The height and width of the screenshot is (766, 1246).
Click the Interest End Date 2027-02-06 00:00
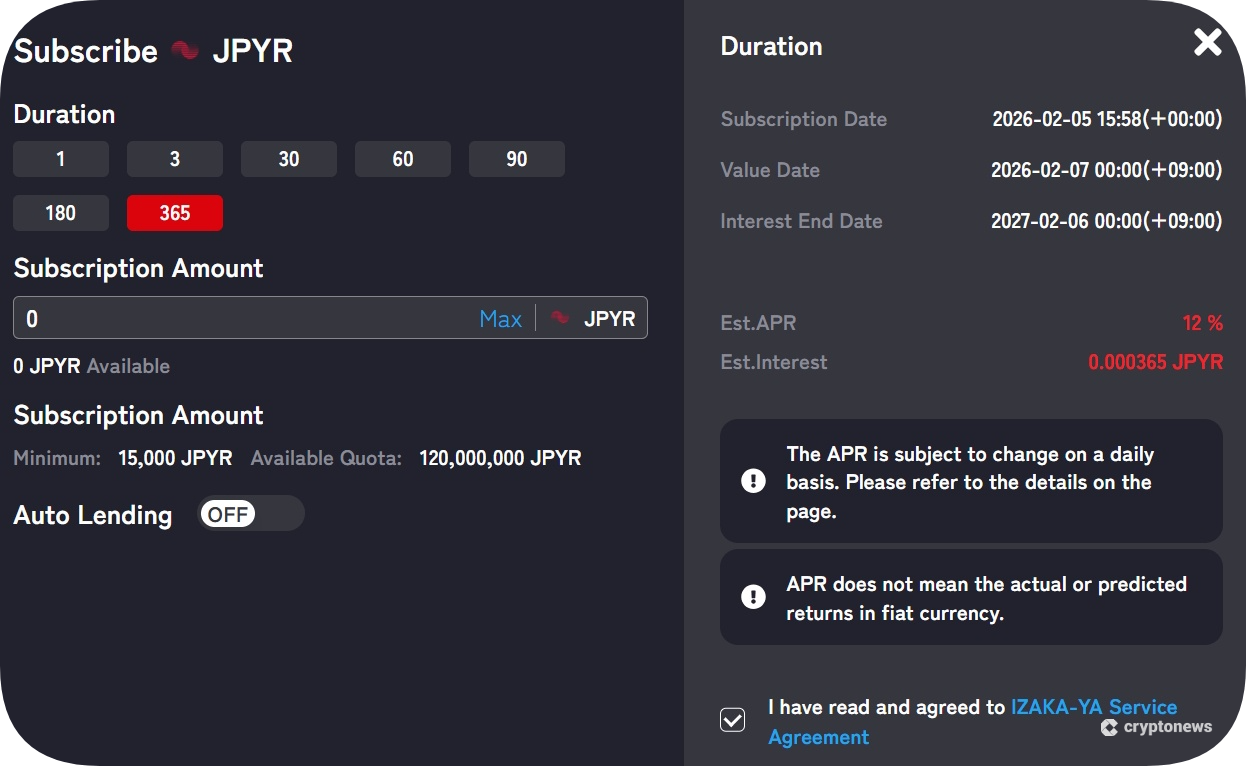(1107, 221)
